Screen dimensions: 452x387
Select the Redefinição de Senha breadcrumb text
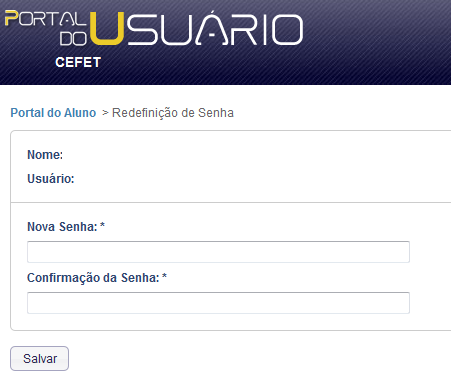click(173, 113)
